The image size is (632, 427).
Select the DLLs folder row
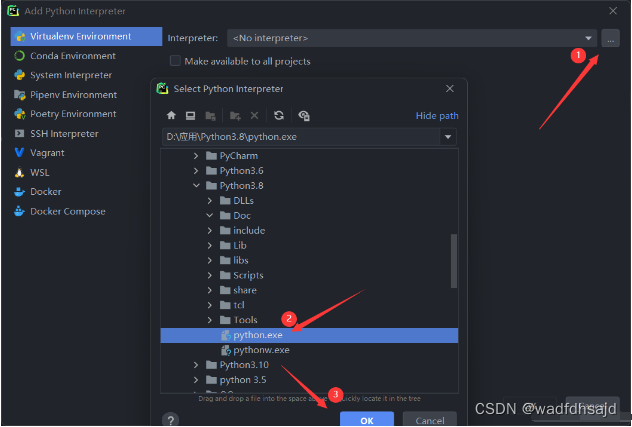tap(309, 200)
